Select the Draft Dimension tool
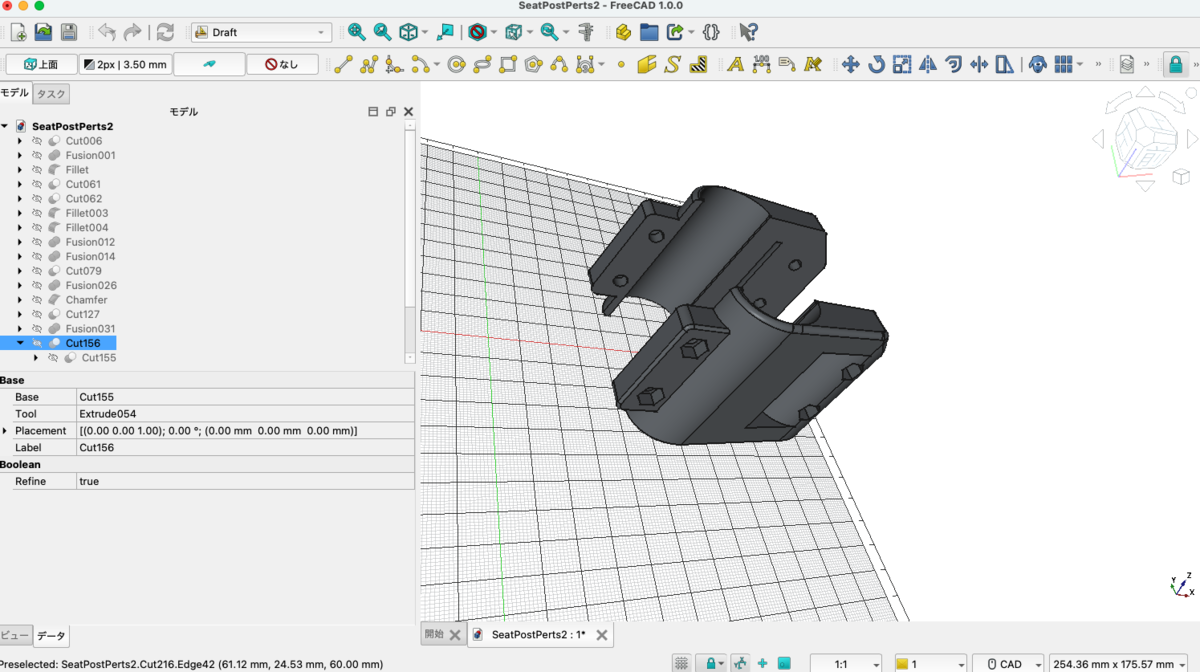The image size is (1200, 672). pos(762,65)
